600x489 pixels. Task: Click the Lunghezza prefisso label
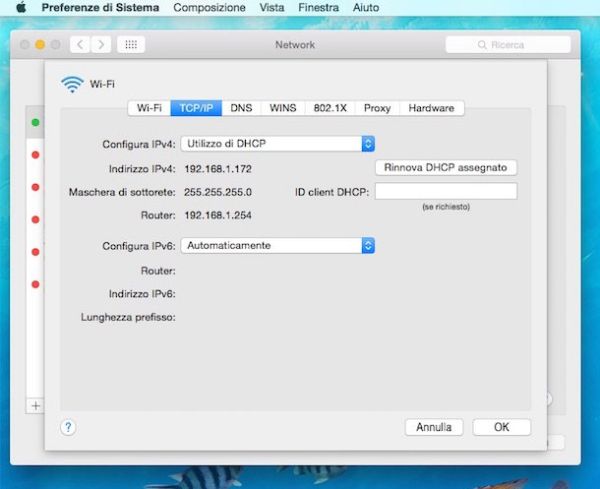tap(128, 317)
